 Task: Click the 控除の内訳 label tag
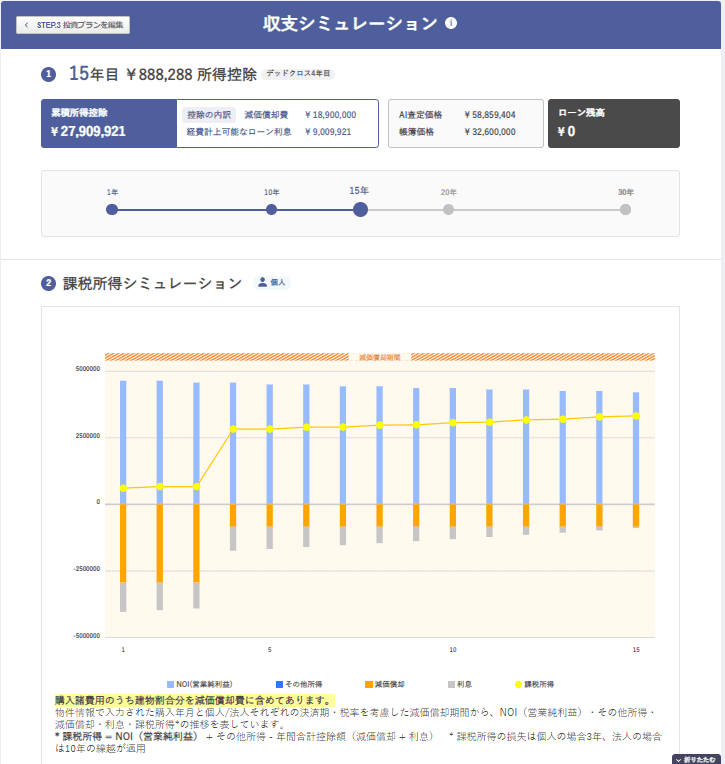(210, 114)
